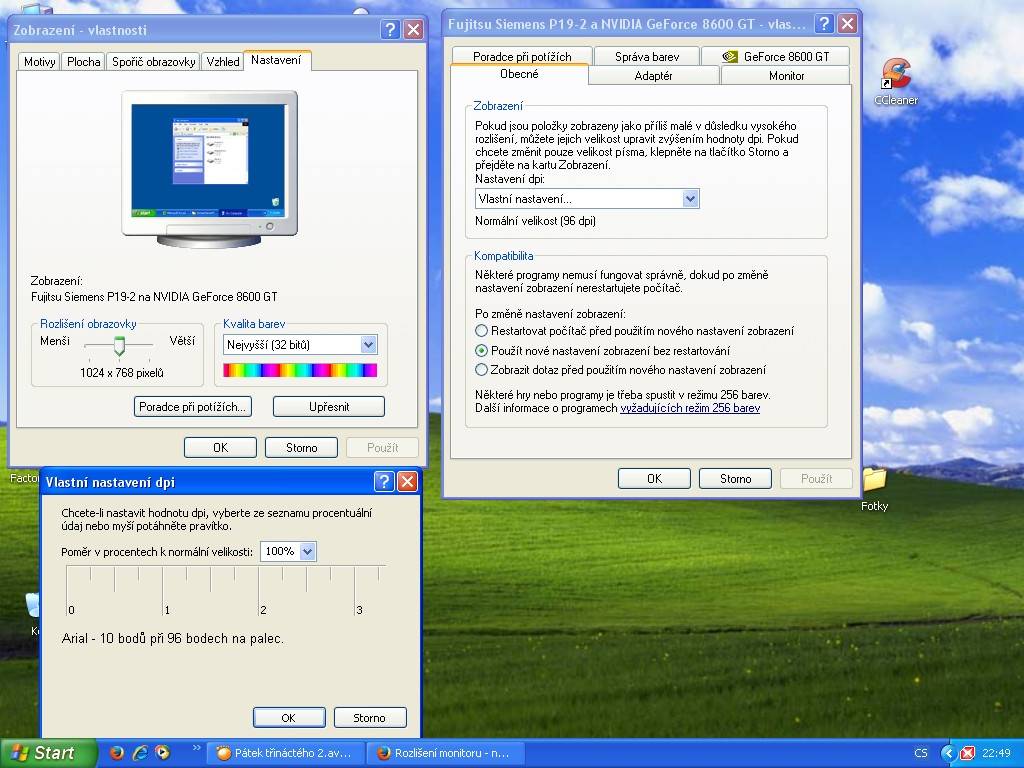1024x768 pixels.
Task: Select the Obecné tab
Action: [519, 74]
